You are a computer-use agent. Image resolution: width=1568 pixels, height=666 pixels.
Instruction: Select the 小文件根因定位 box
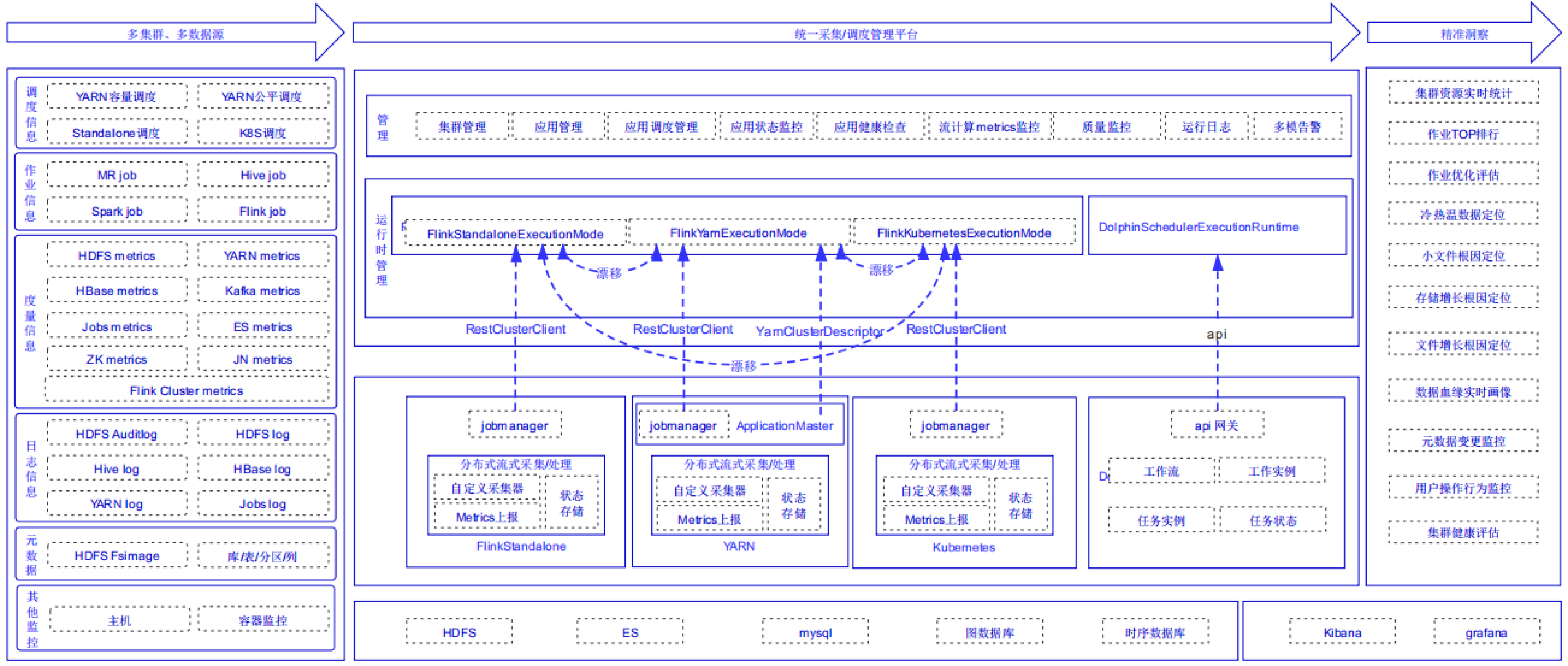tap(1463, 255)
